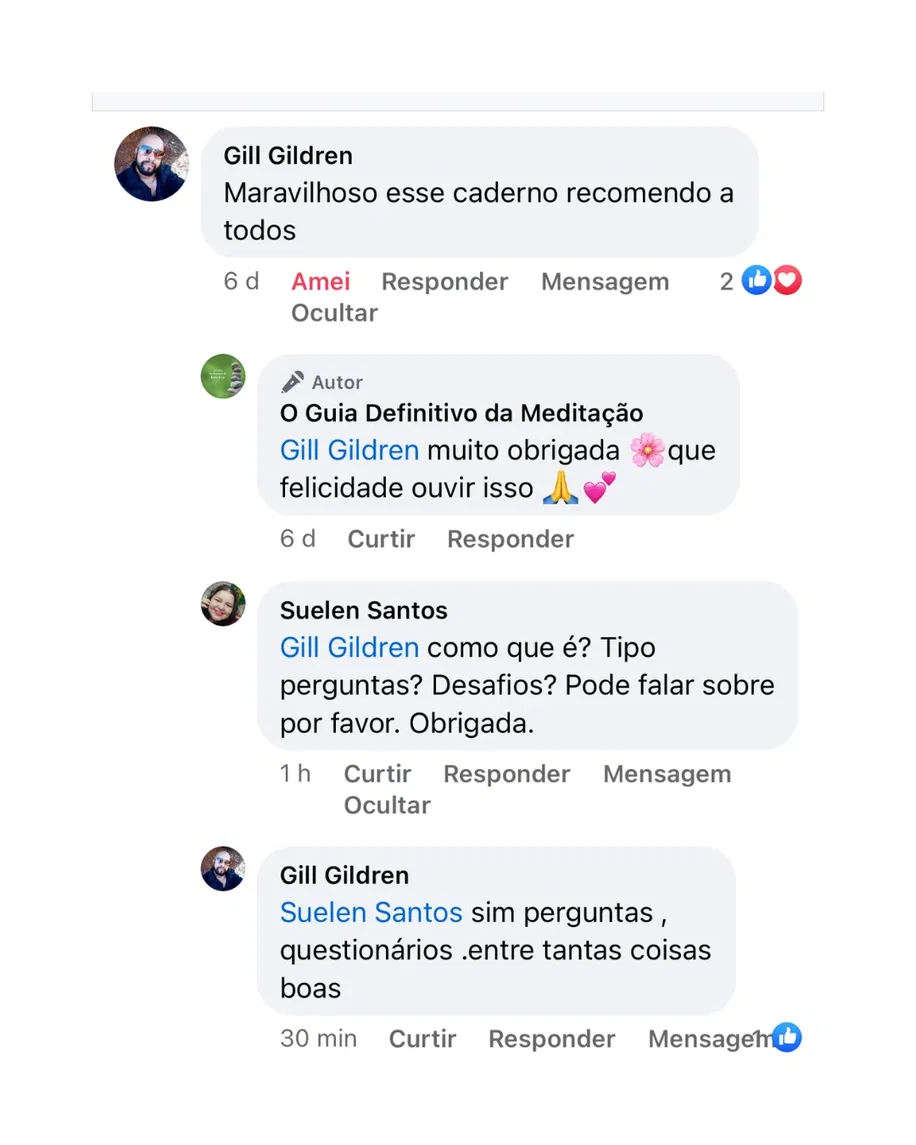Click the reactions icons beside count 2
This screenshot has width=916, height=1145.
click(x=771, y=280)
